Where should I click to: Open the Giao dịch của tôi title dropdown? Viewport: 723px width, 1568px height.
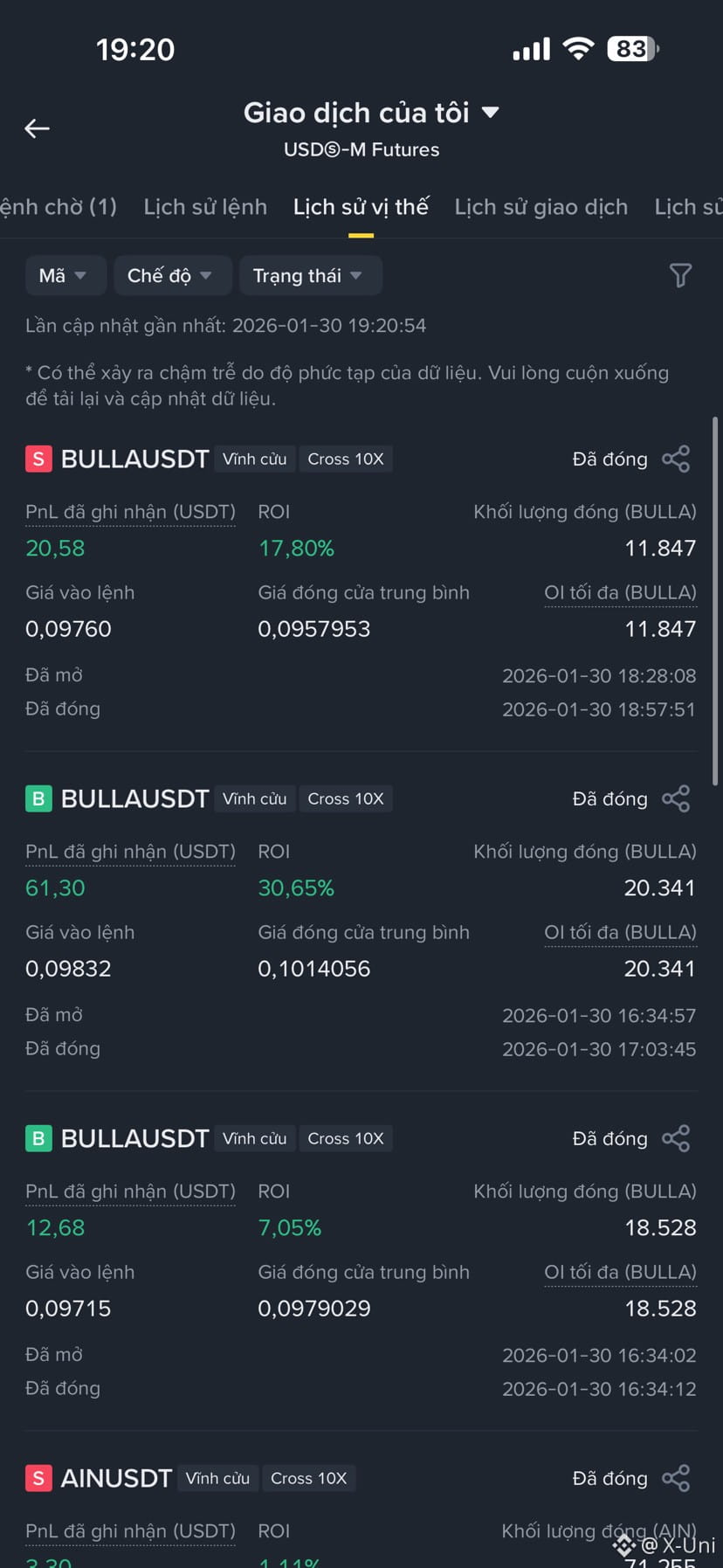pyautogui.click(x=371, y=113)
